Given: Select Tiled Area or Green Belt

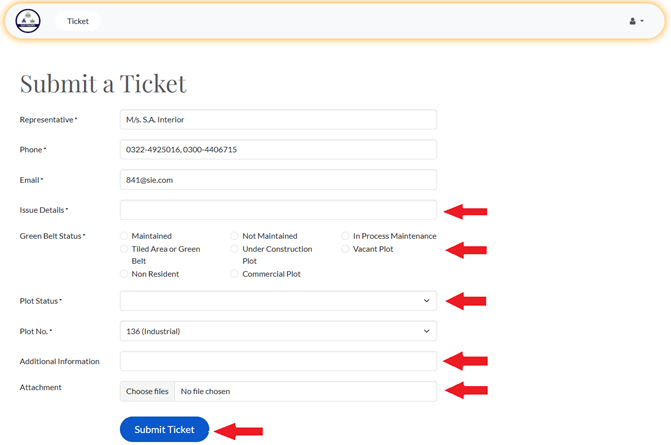Looking at the screenshot, I should (x=124, y=249).
